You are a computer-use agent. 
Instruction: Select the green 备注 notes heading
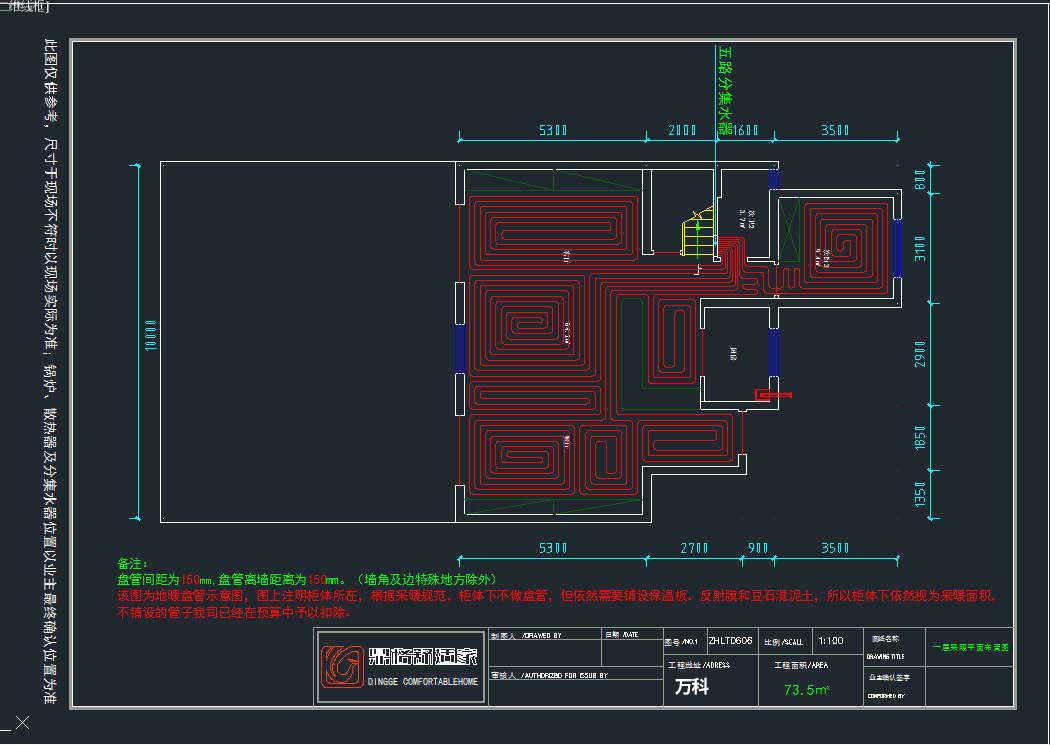coord(133,564)
